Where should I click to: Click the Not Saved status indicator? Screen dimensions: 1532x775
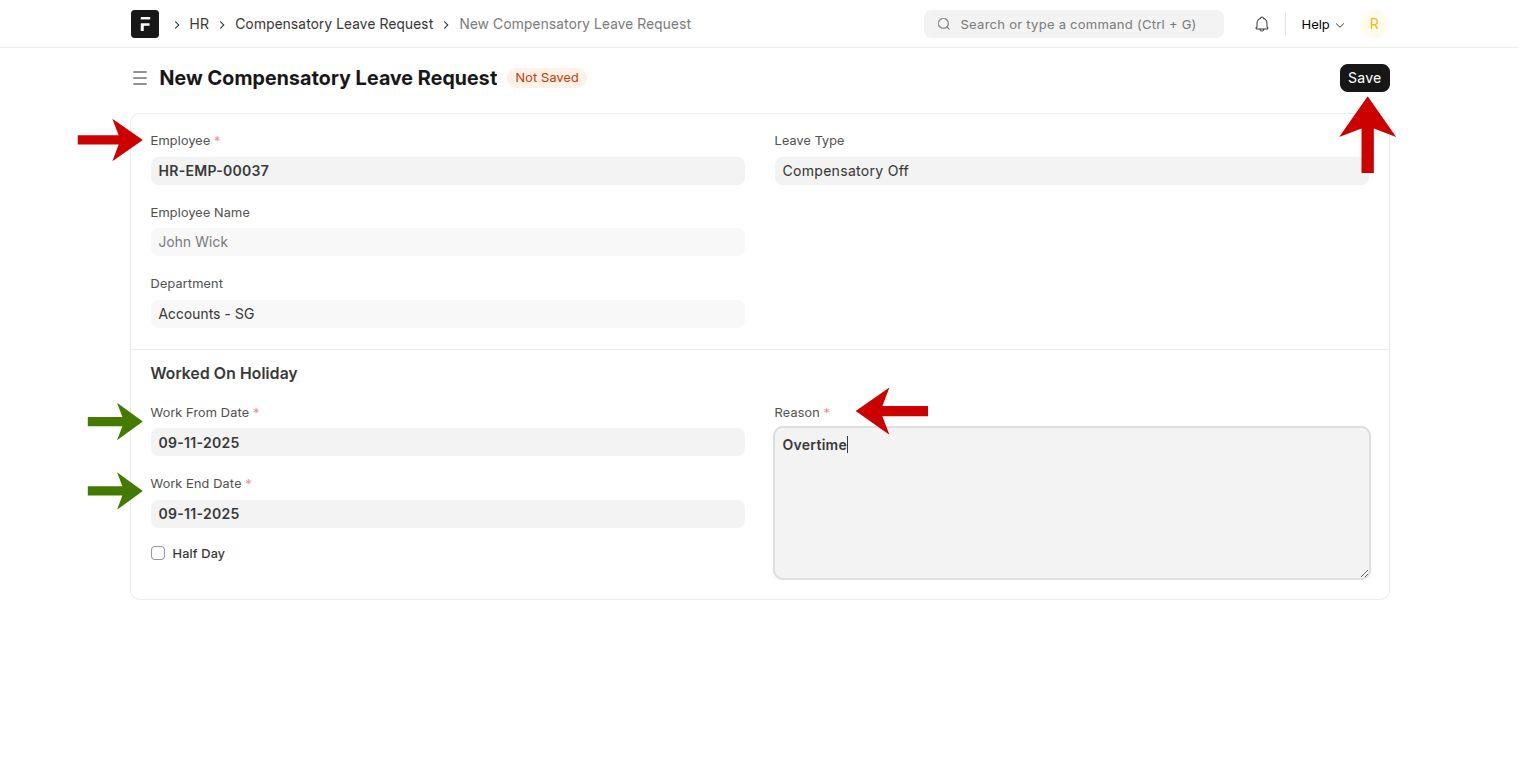tap(547, 78)
